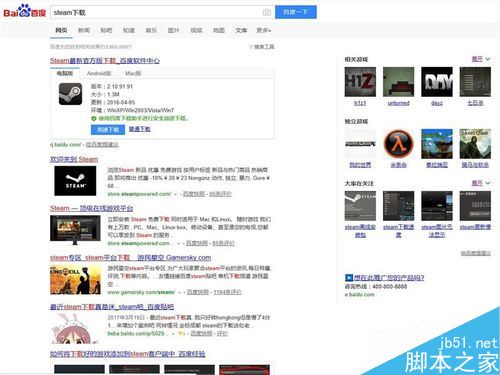Click the 普通下载 link

click(140, 129)
